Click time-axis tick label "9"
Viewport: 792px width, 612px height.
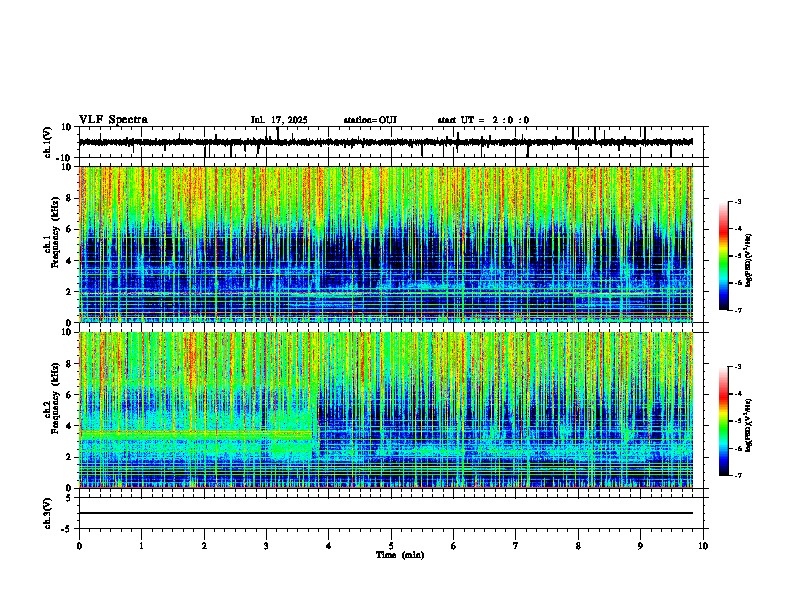pyautogui.click(x=640, y=546)
